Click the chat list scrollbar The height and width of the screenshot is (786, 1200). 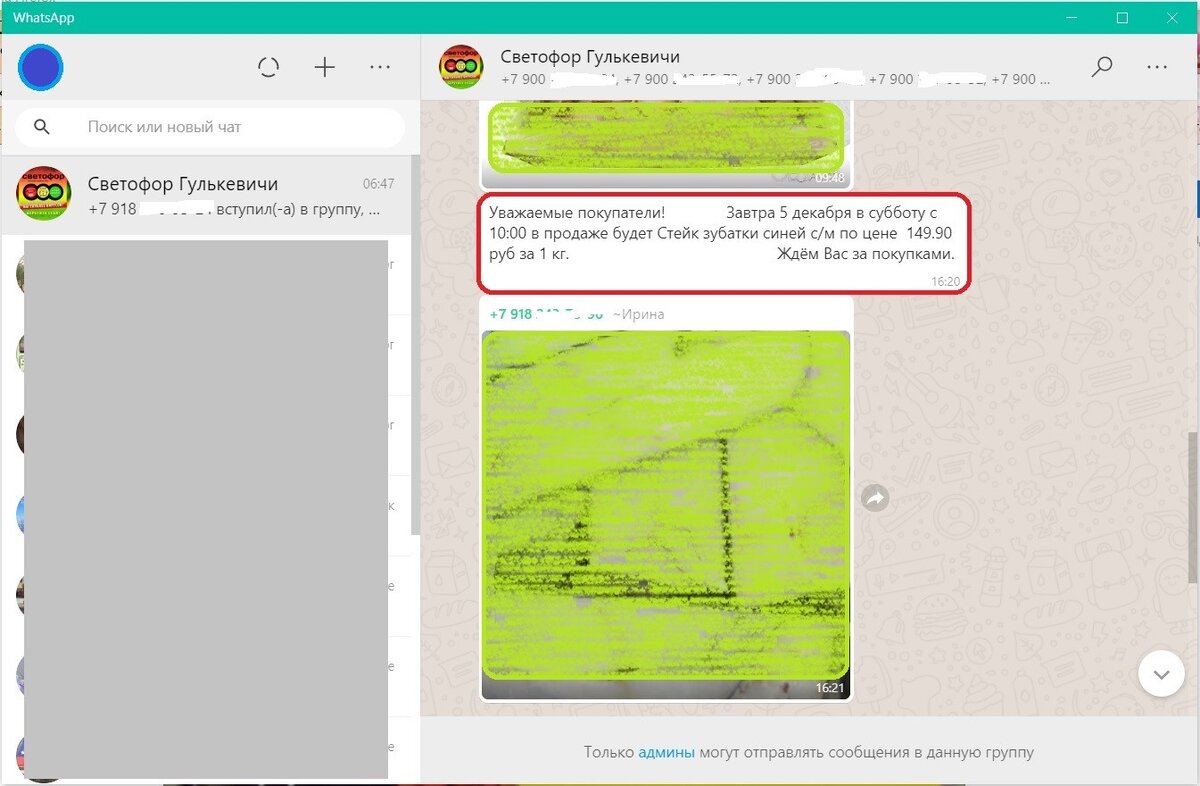(x=416, y=345)
